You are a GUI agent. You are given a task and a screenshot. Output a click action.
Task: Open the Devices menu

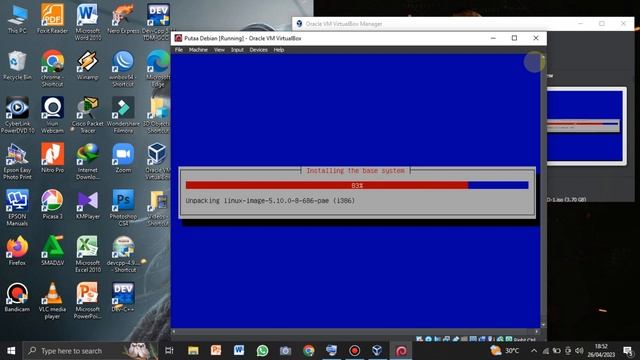click(258, 50)
